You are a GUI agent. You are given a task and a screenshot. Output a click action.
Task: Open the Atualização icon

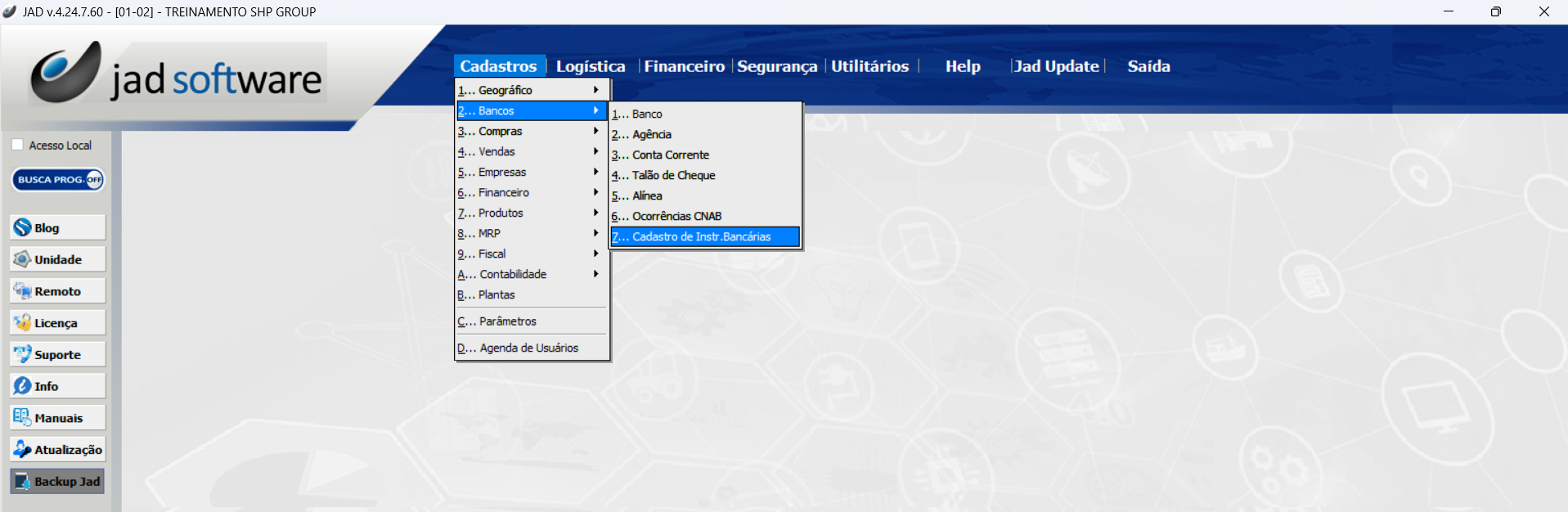23,450
